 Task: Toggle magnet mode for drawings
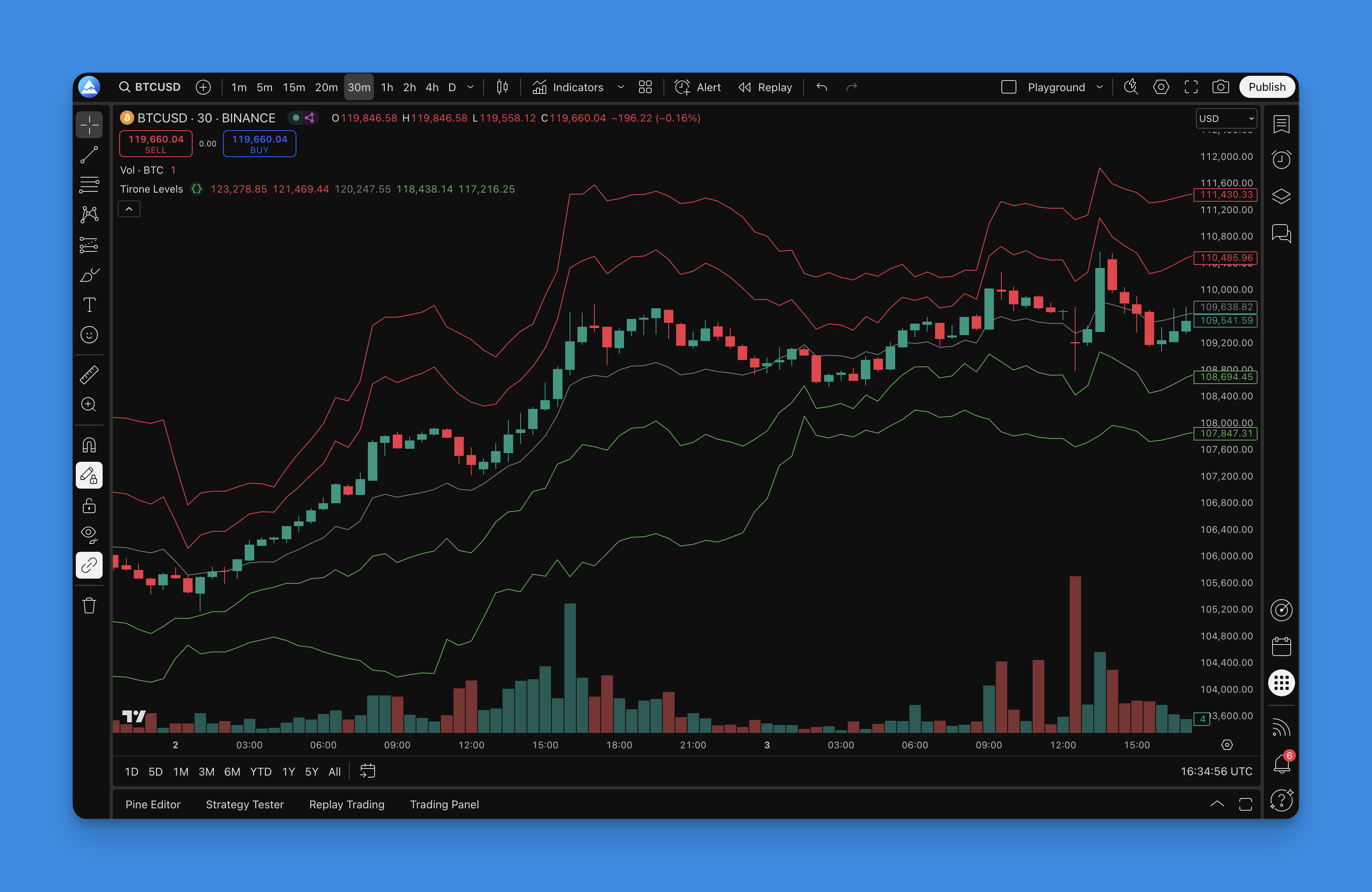89,445
